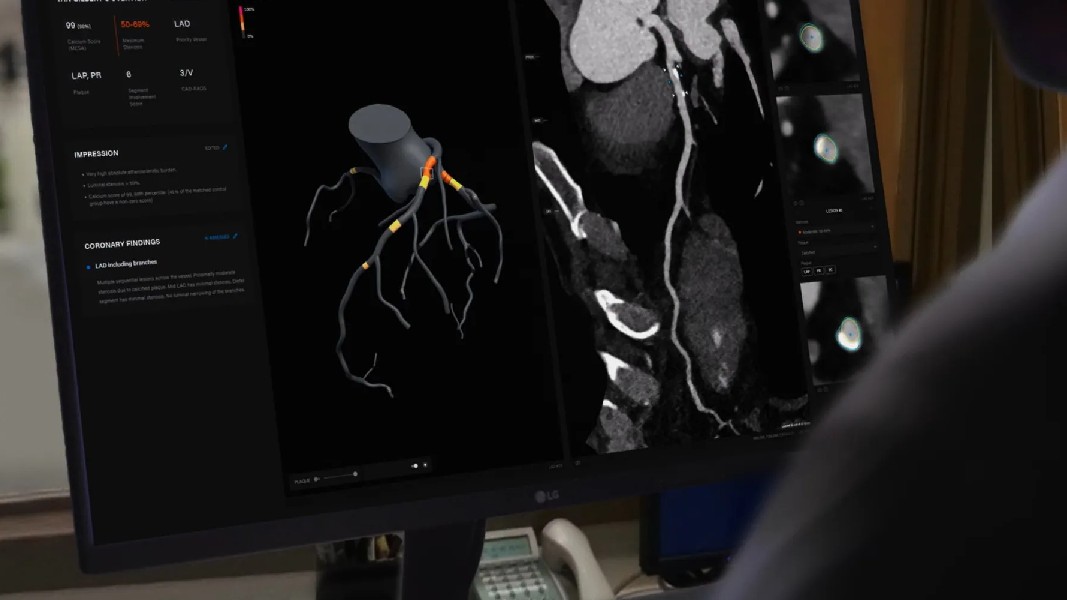The height and width of the screenshot is (600, 1067).
Task: Click the 3/V CAD-RADS value
Action: click(x=186, y=73)
